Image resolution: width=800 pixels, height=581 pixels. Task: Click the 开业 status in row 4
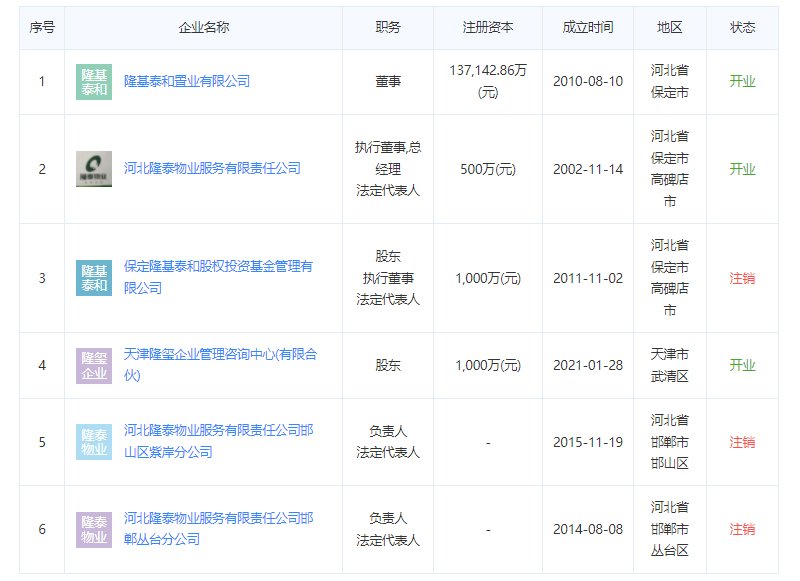point(742,366)
